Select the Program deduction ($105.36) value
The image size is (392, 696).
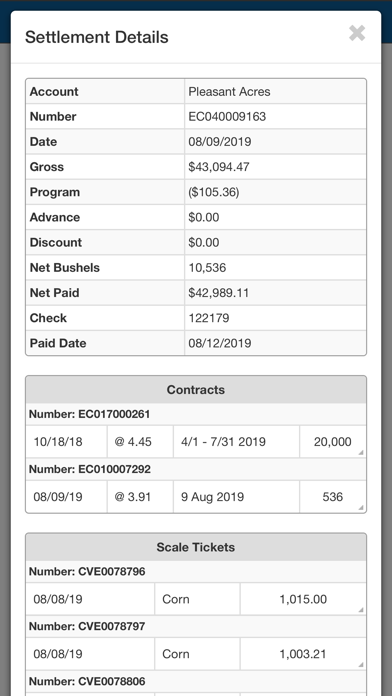click(x=214, y=192)
